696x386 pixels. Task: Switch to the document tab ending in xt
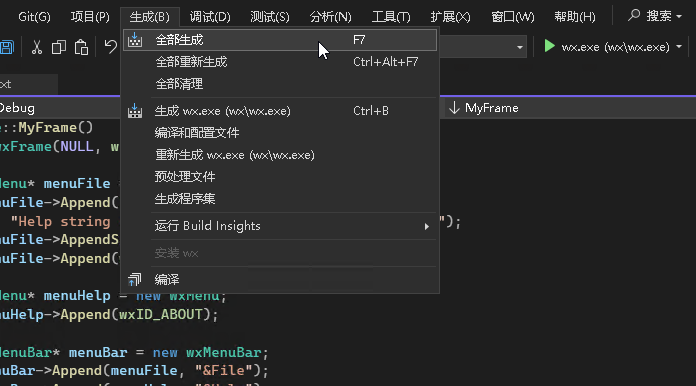[x=28, y=84]
